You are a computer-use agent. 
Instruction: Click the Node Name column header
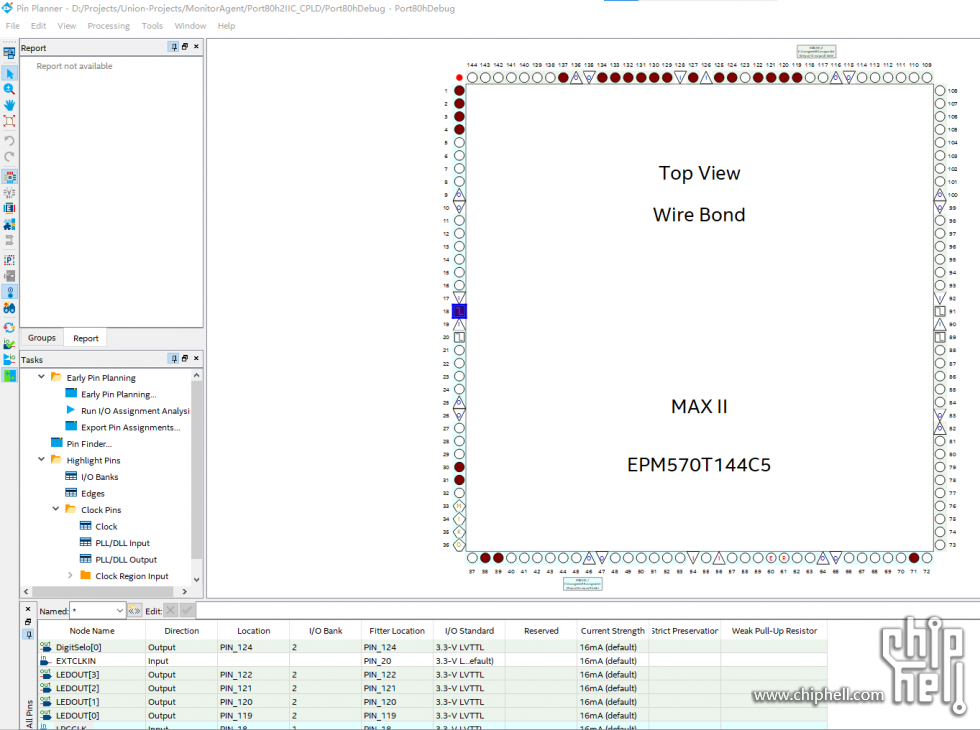92,631
